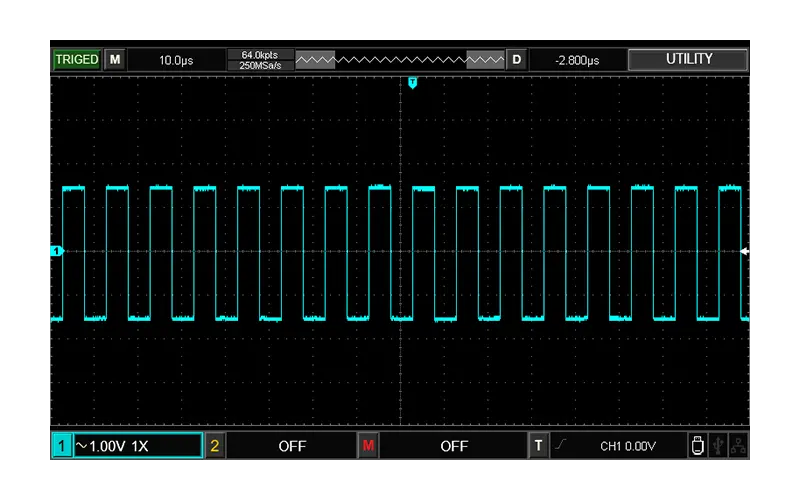Click the waveform memory position bar
Image resolution: width=800 pixels, height=500 pixels.
click(401, 60)
